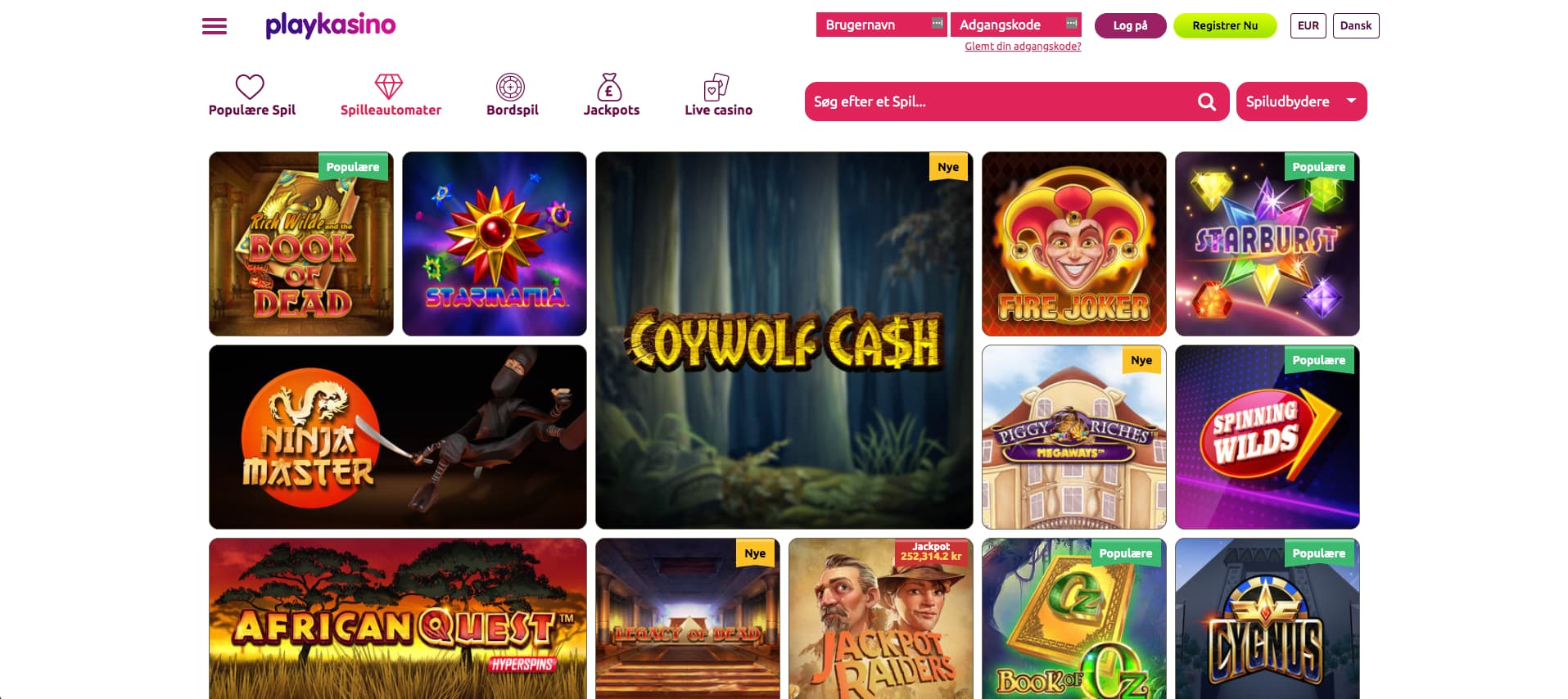This screenshot has height=699, width=1568.
Task: Open the Coywolf Cash game tile
Action: (784, 340)
